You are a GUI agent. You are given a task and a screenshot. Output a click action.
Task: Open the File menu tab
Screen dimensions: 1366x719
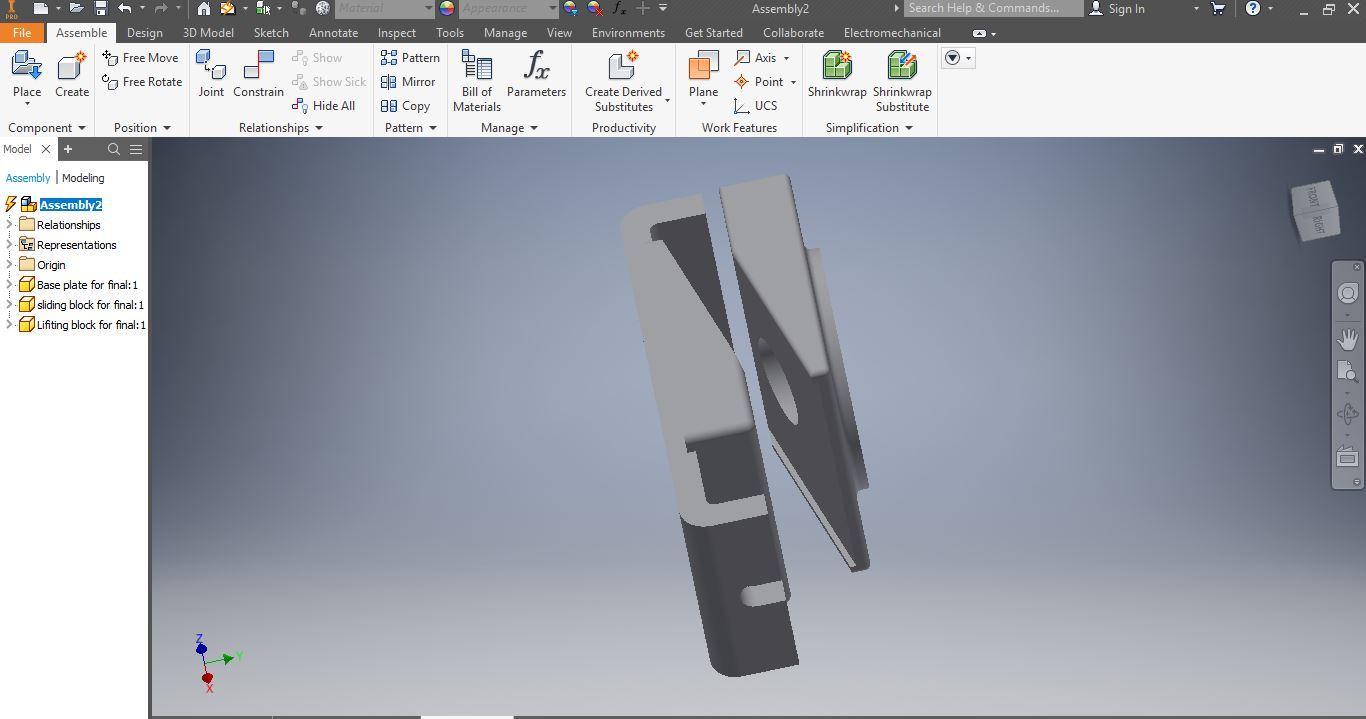(x=21, y=33)
